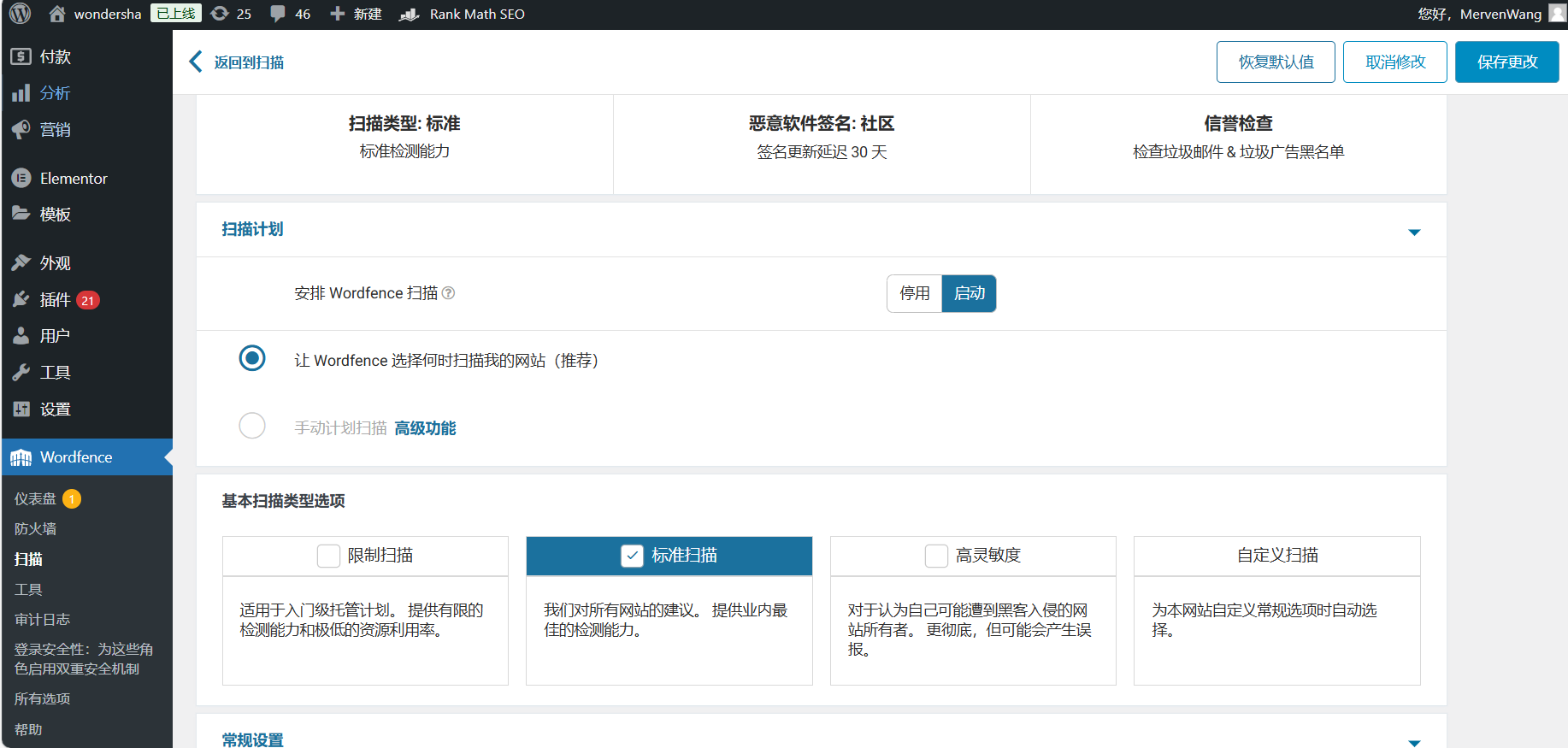Click the 付款 payments icon in sidebar
This screenshot has height=748, width=1568.
21,56
